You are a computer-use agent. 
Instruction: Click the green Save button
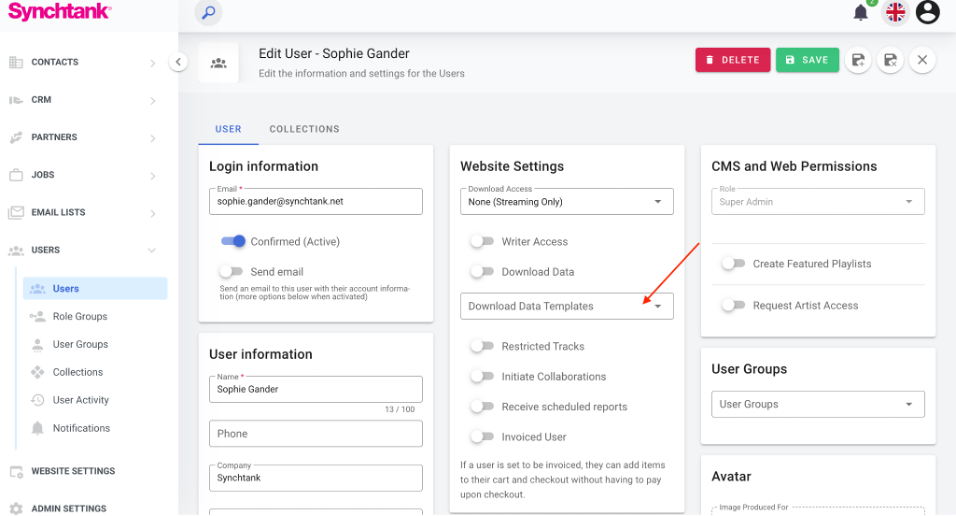(807, 60)
